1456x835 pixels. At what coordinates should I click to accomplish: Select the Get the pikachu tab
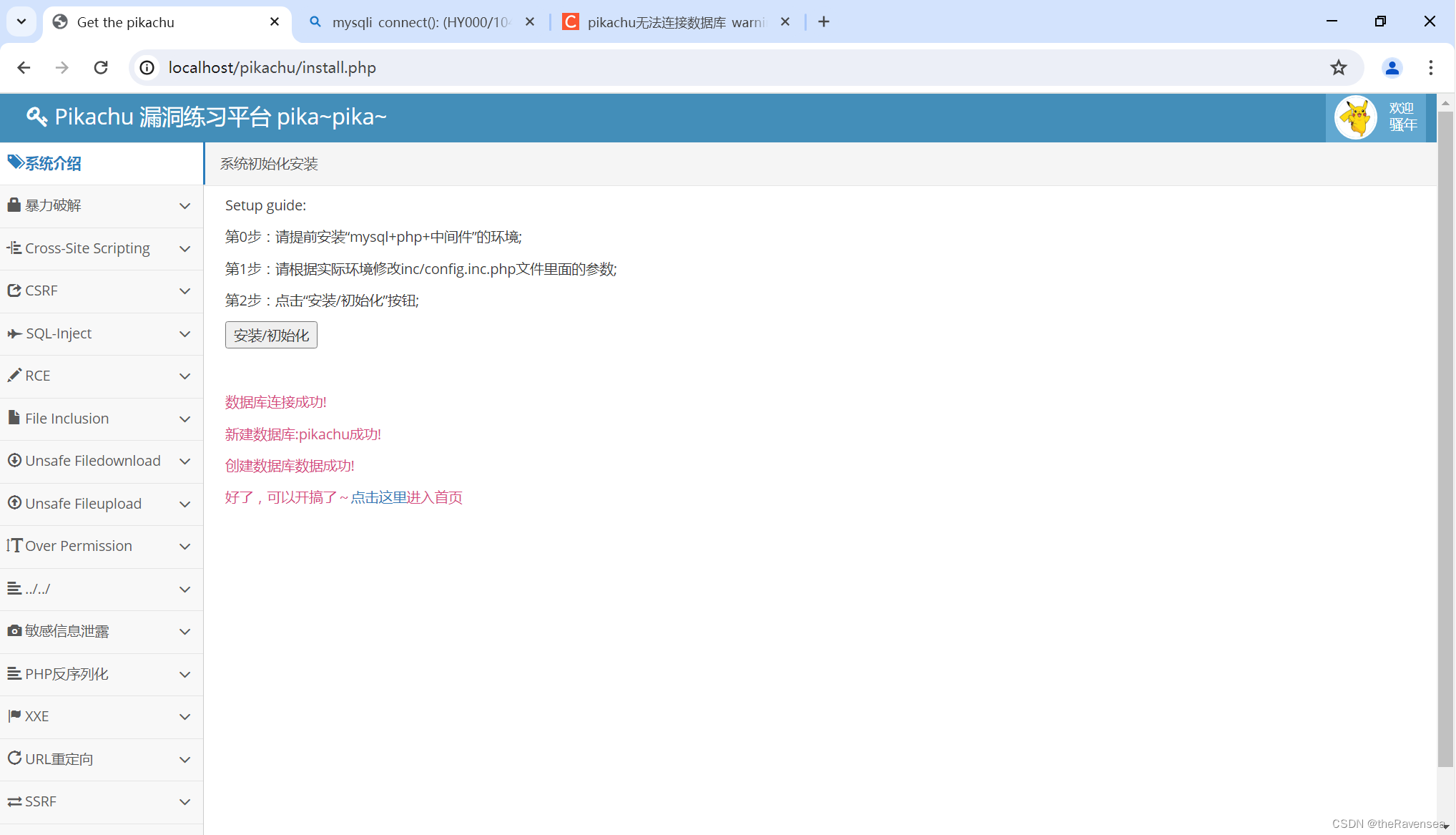point(167,22)
